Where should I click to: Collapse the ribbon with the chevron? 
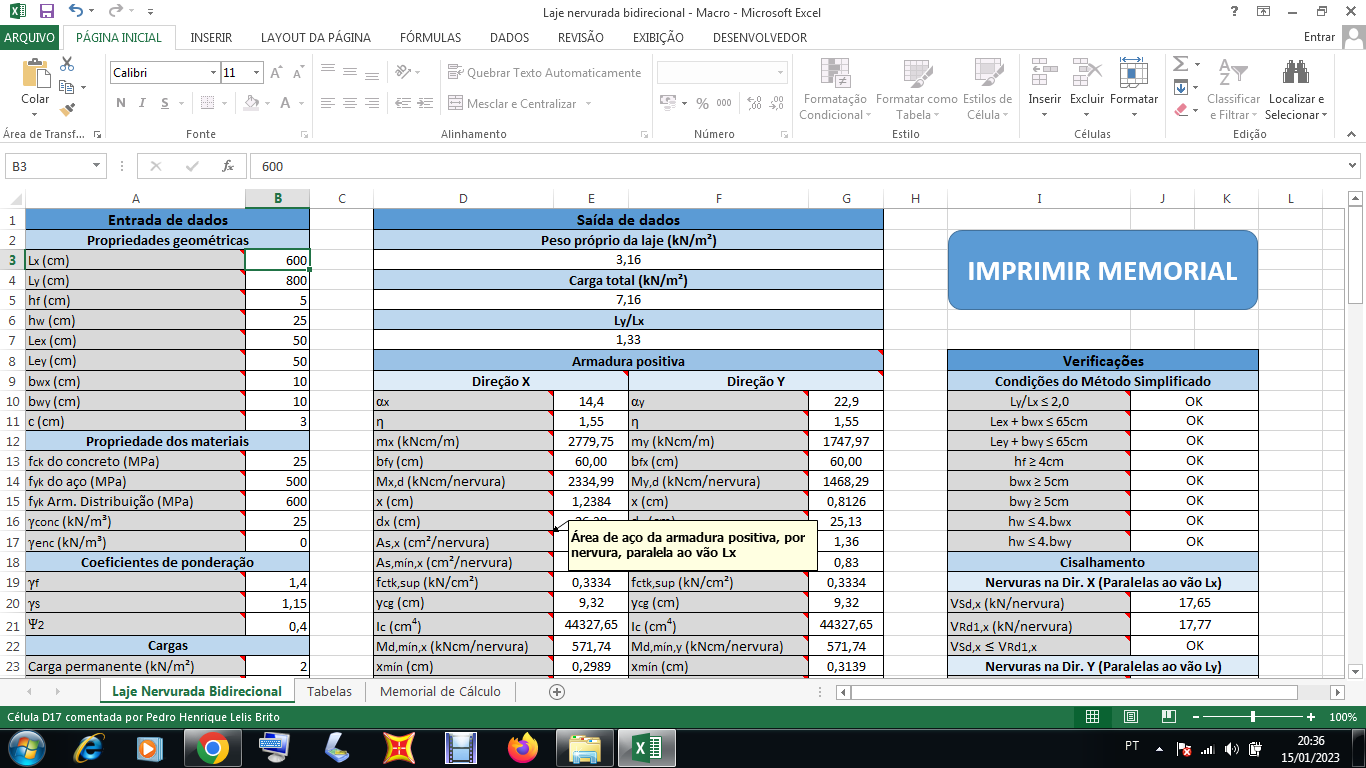[x=1352, y=134]
